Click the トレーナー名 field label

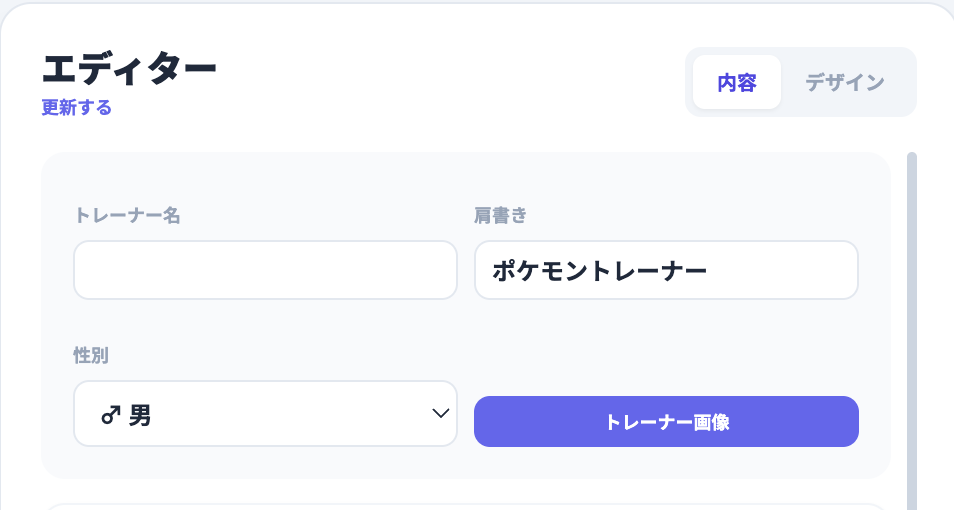pos(127,215)
